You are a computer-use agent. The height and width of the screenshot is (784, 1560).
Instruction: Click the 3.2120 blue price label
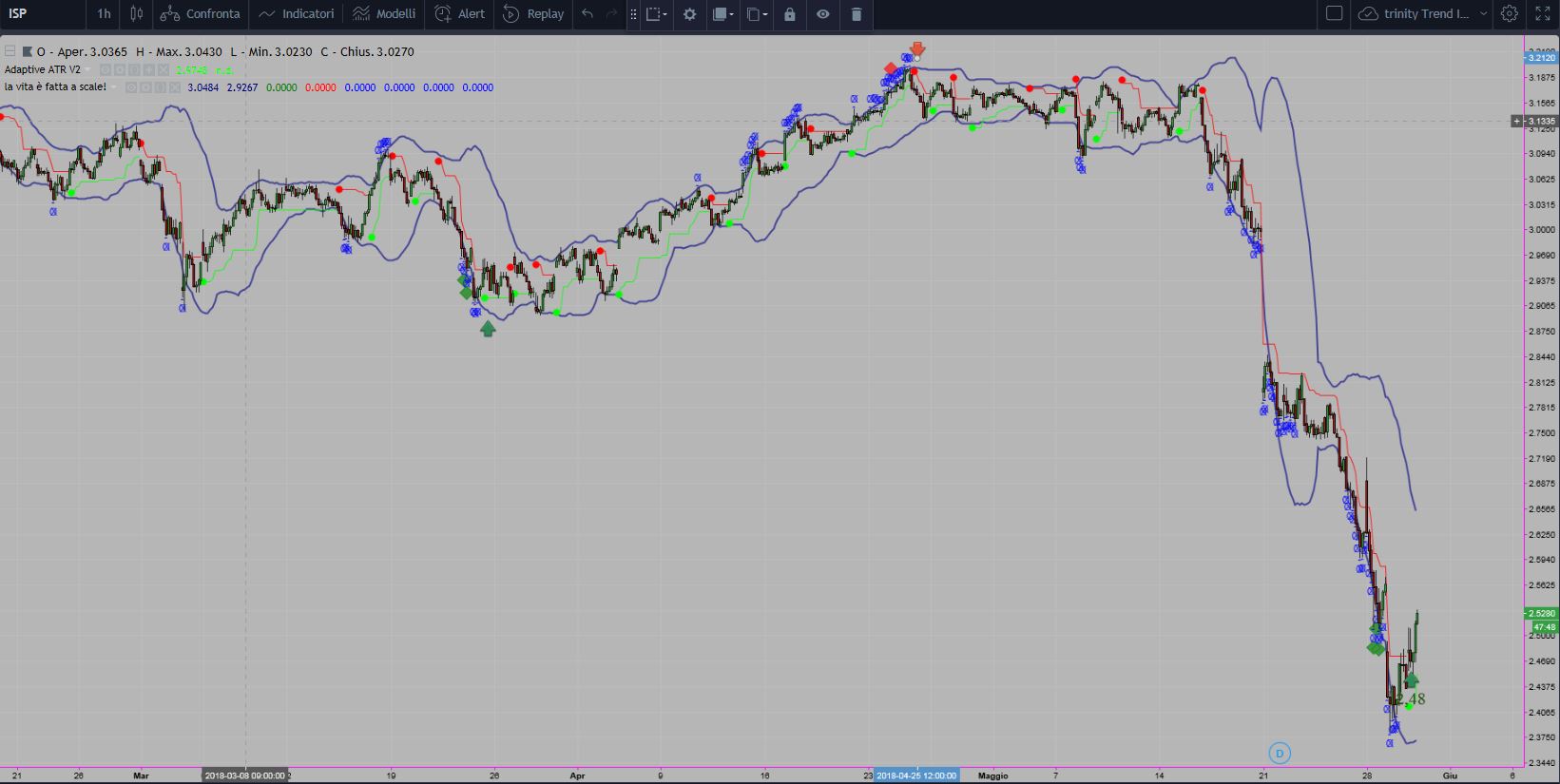click(1541, 57)
